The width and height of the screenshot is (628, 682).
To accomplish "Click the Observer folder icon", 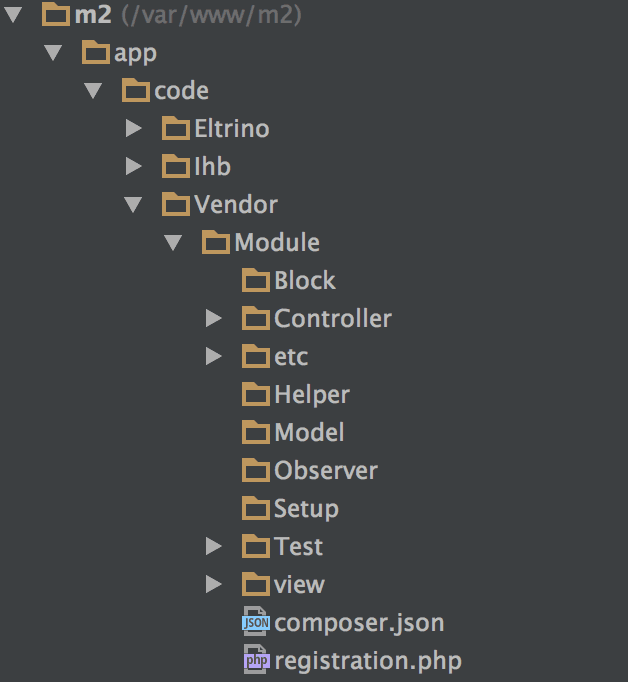I will [x=256, y=471].
